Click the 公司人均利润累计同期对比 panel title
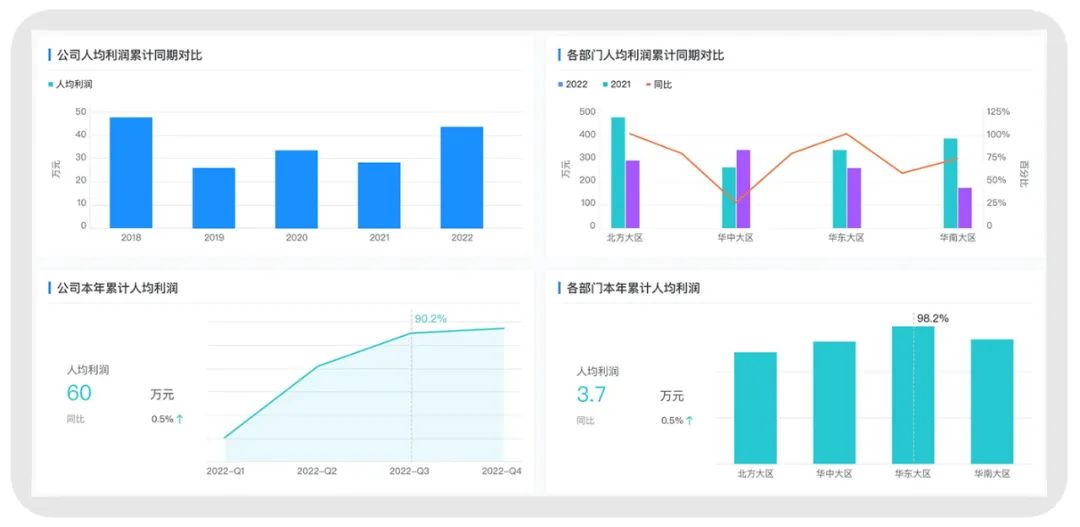The height and width of the screenshot is (527, 1080). point(129,55)
